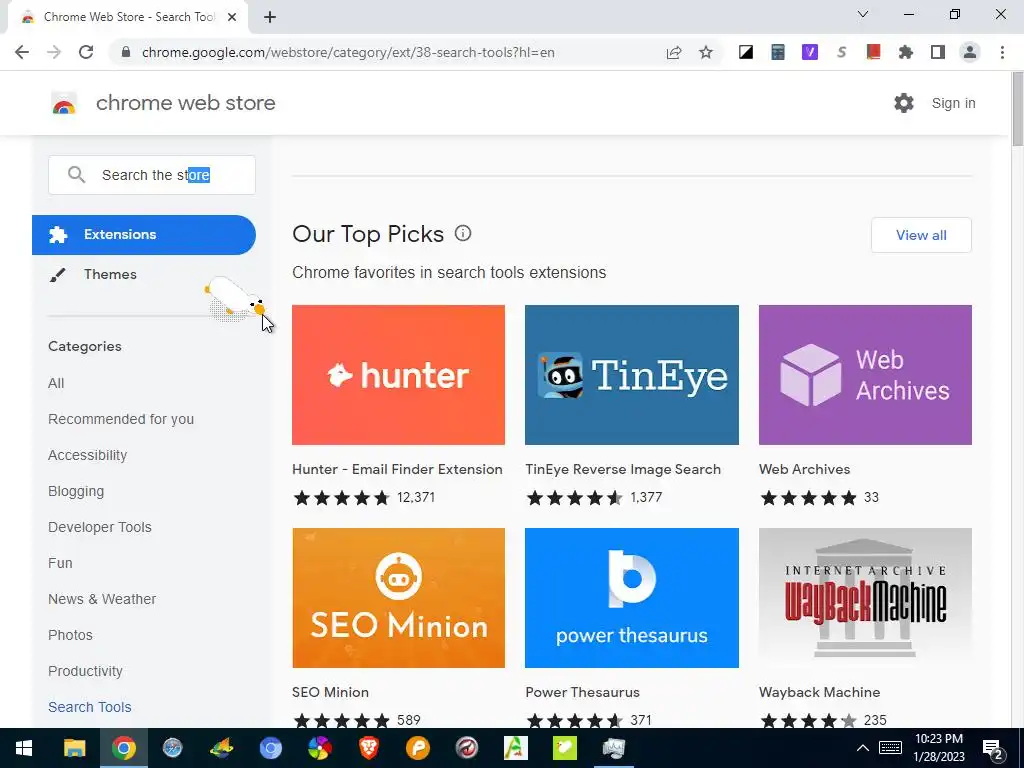Select the Chrome Web Store tab

[127, 17]
